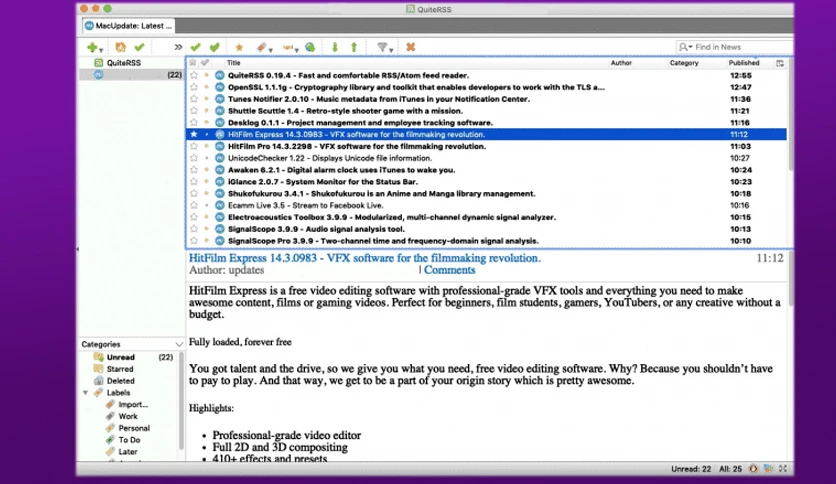
Task: Collapse the Labels tree triangle
Action: (x=85, y=393)
